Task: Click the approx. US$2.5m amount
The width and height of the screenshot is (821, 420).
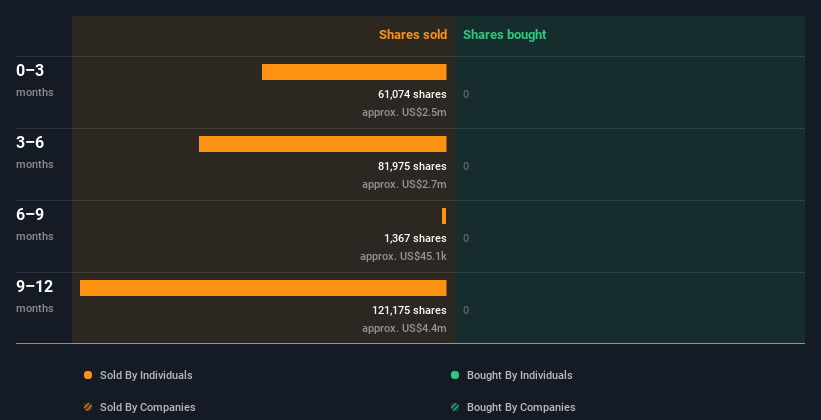Action: point(404,112)
